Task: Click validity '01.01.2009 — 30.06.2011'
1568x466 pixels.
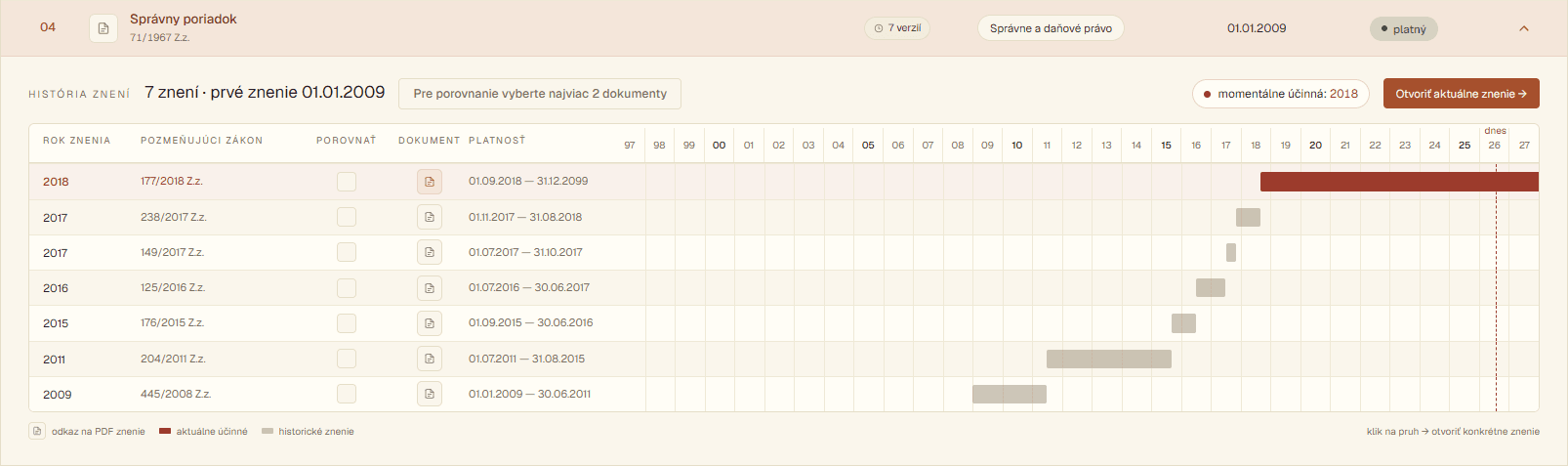Action: pyautogui.click(x=529, y=394)
